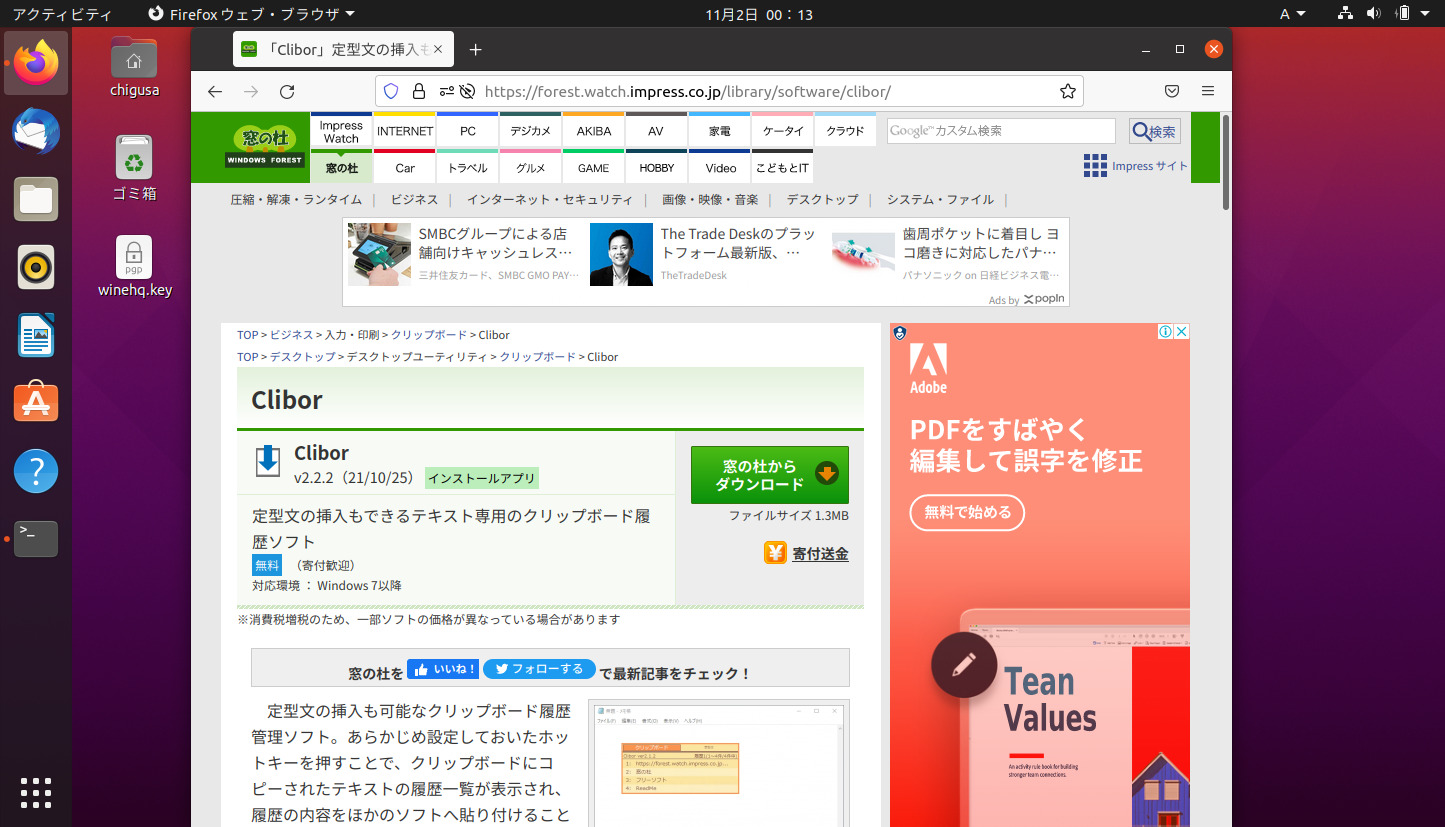Open the ゴミ箱 trash desktop icon

[134, 168]
